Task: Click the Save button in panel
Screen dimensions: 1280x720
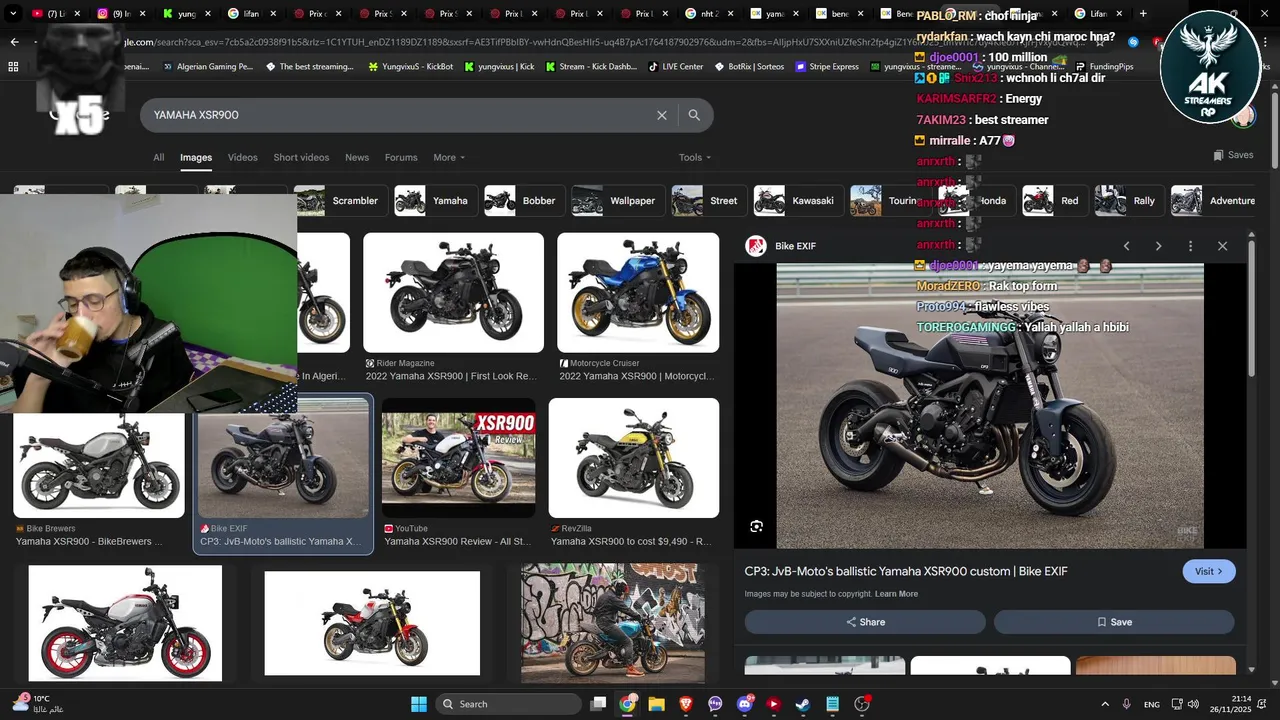Action: pyautogui.click(x=1114, y=622)
